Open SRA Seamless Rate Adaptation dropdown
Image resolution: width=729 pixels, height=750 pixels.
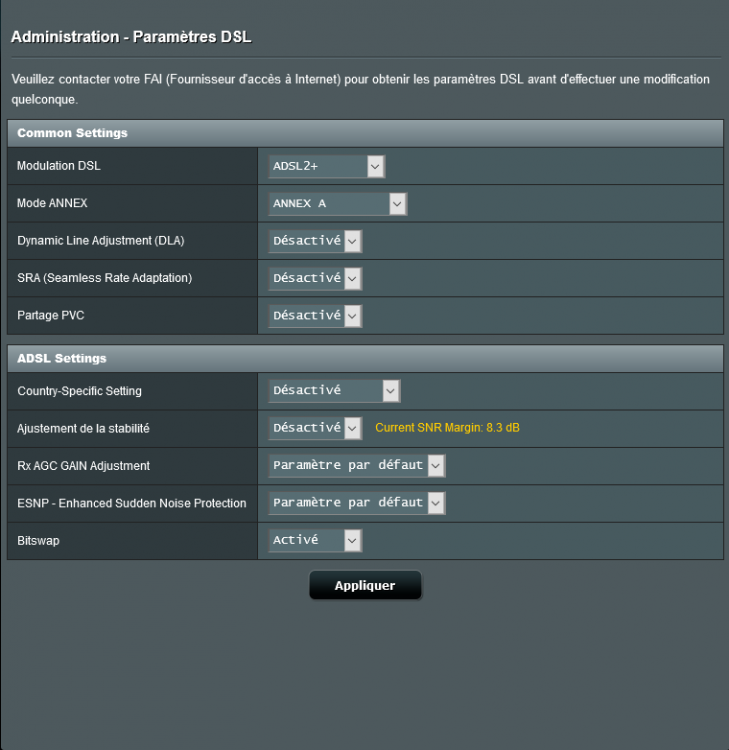[x=315, y=278]
